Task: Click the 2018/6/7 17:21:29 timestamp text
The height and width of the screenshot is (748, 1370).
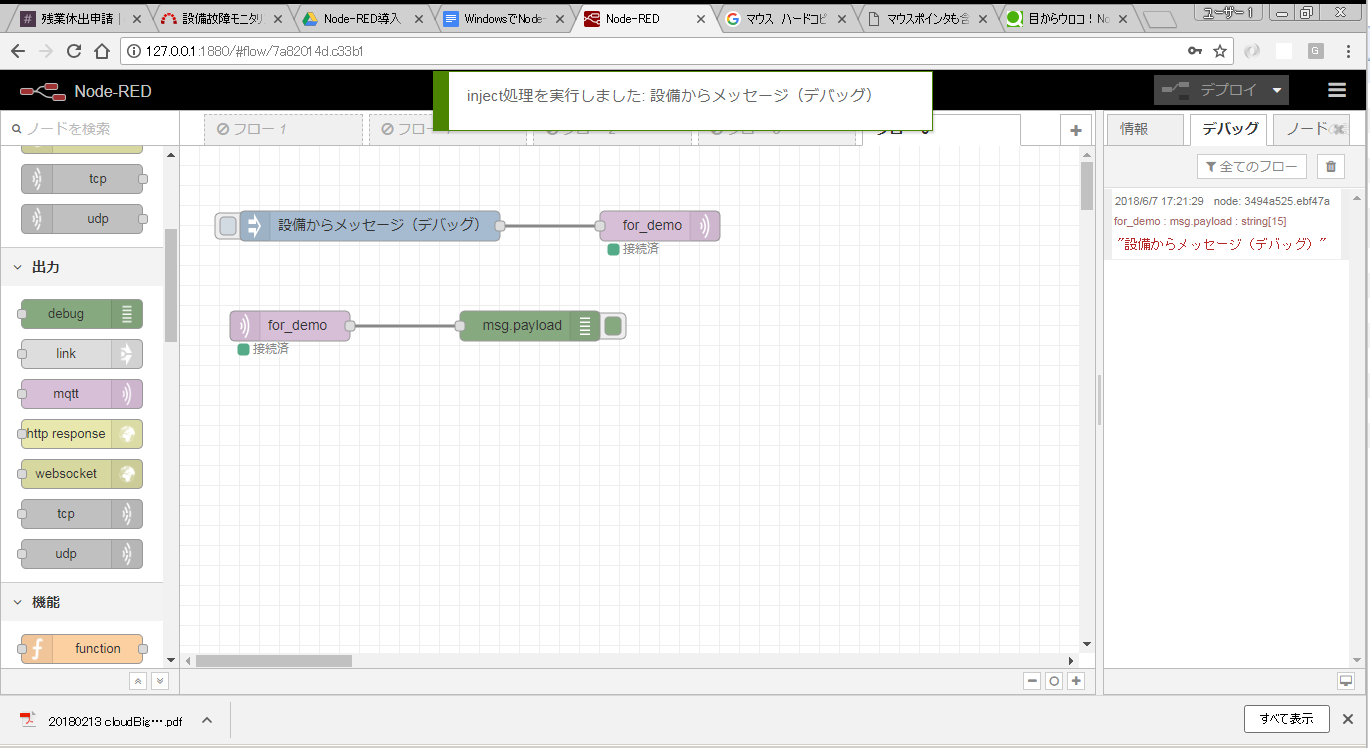Action: [x=1159, y=201]
